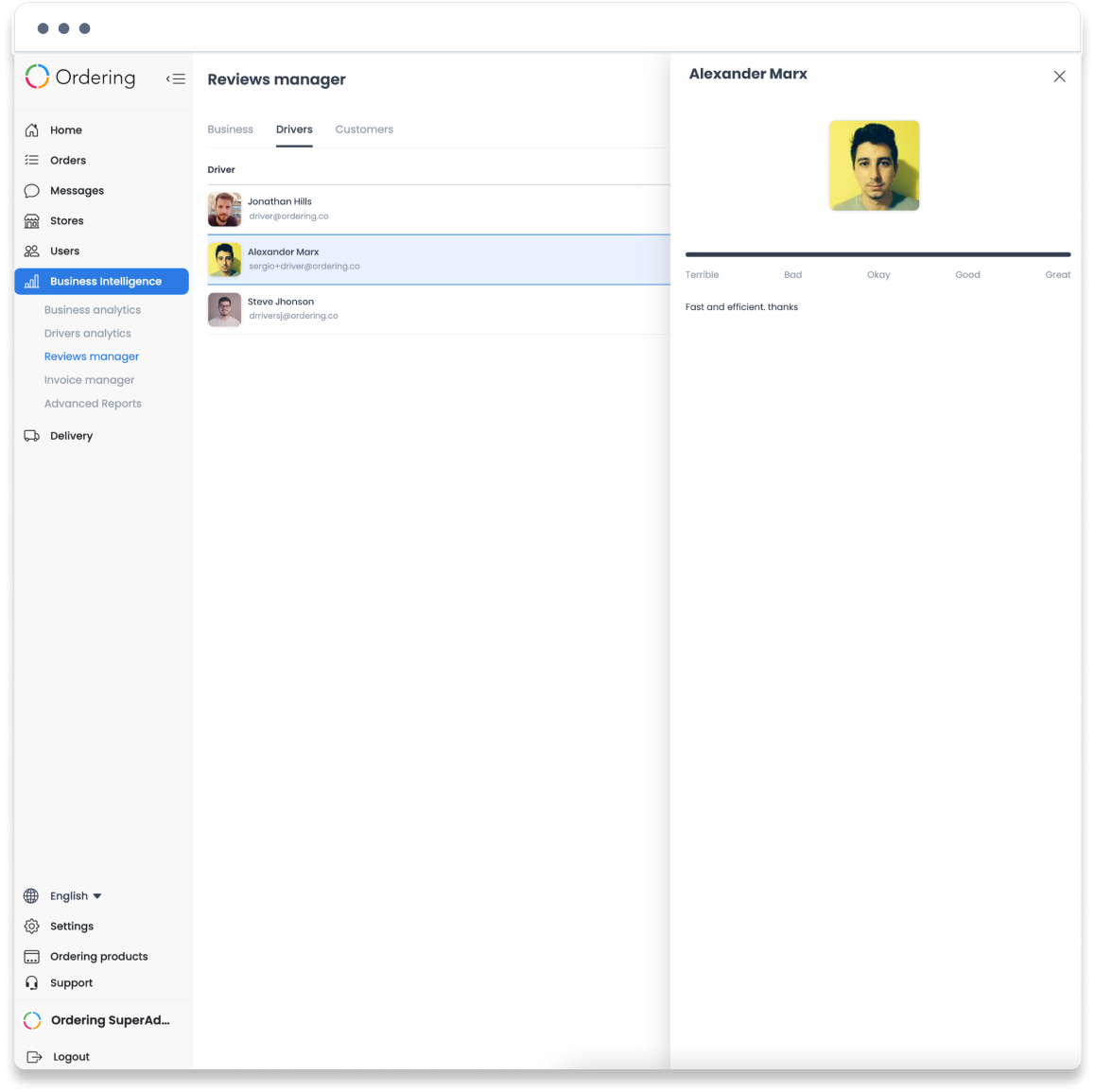Switch to the Customers tab

coord(364,130)
